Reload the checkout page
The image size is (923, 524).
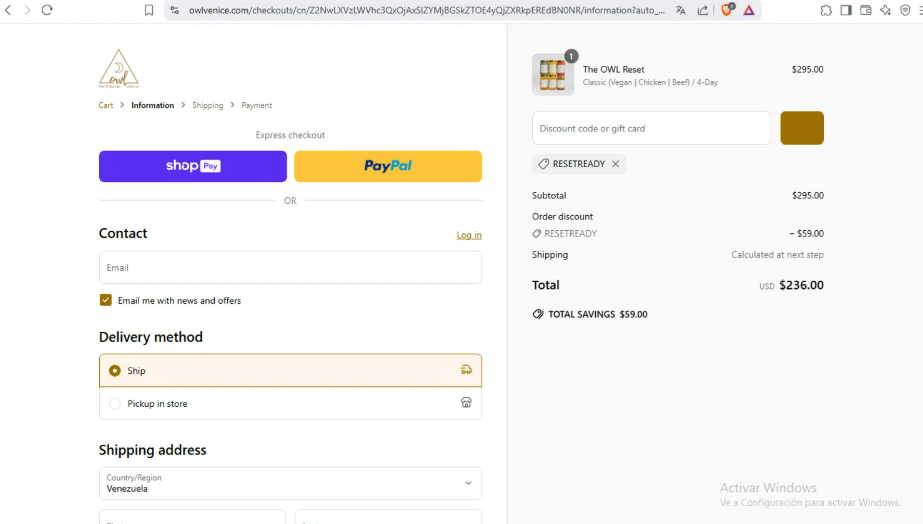[47, 10]
